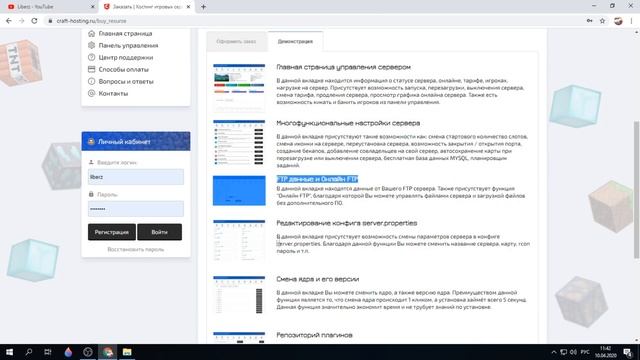The height and width of the screenshot is (360, 640).
Task: Open the saved passwords key icon
Action: (x=589, y=20)
